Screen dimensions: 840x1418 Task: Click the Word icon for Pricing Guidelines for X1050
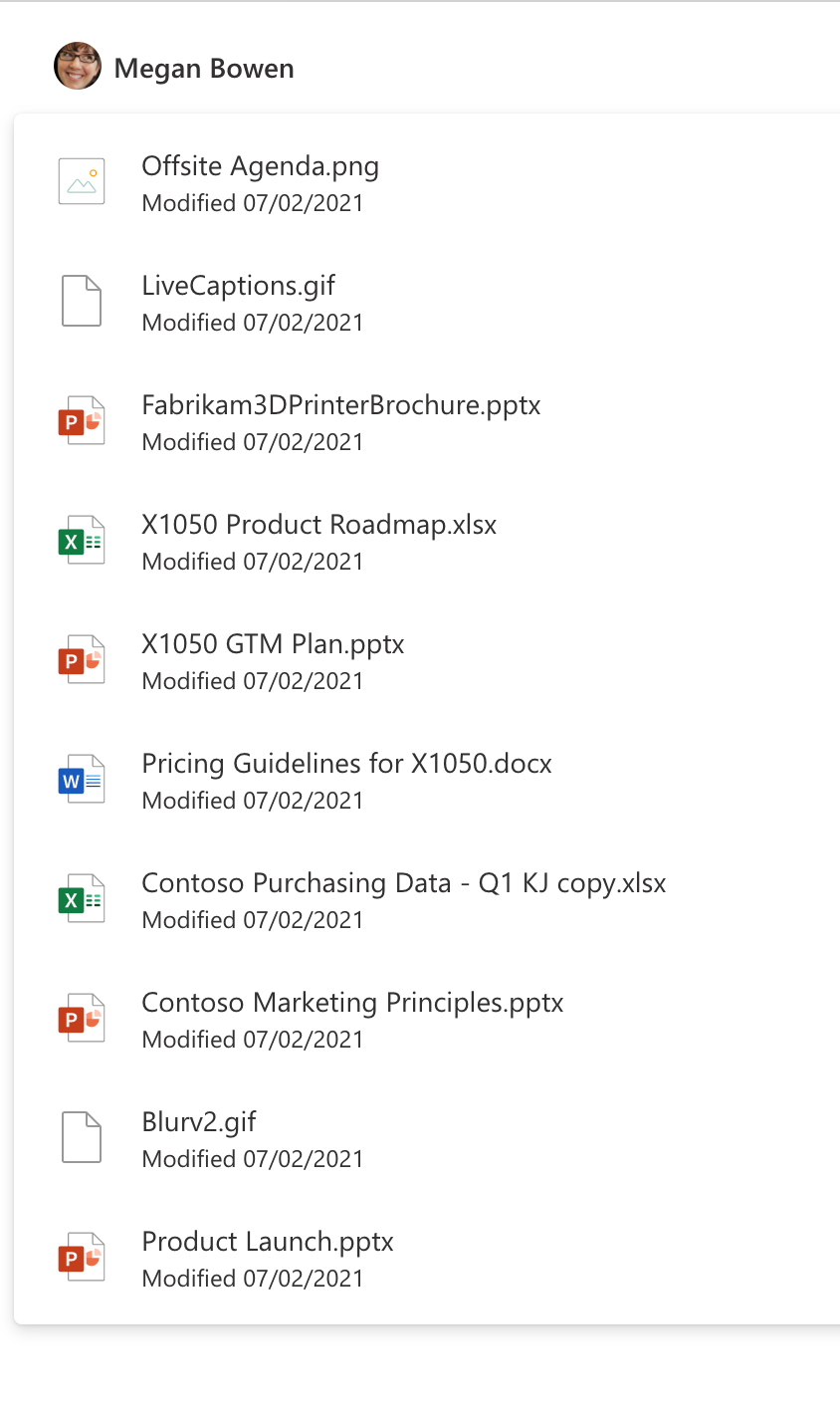point(81,779)
